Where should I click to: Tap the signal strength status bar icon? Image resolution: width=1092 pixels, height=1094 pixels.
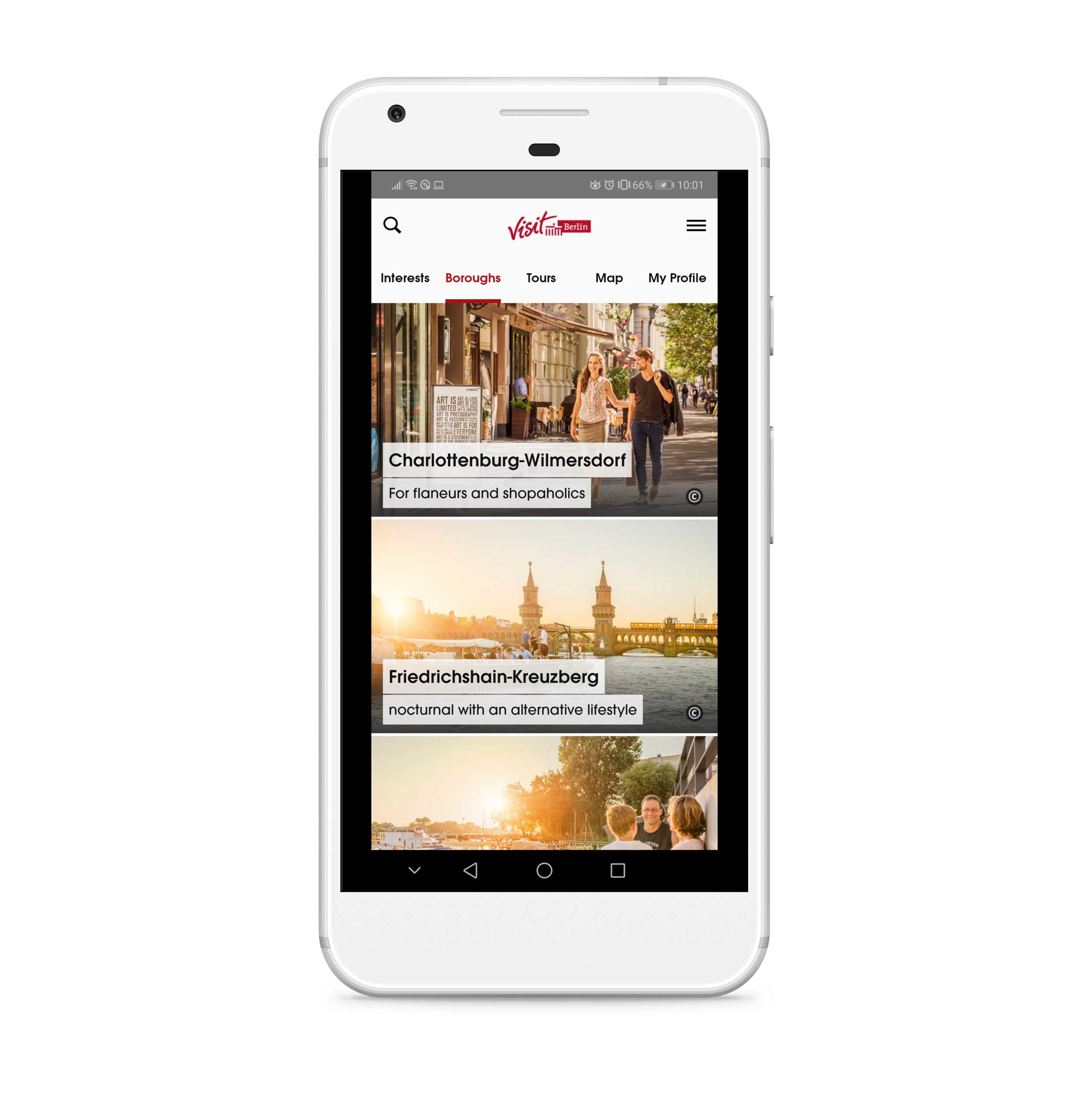[397, 184]
